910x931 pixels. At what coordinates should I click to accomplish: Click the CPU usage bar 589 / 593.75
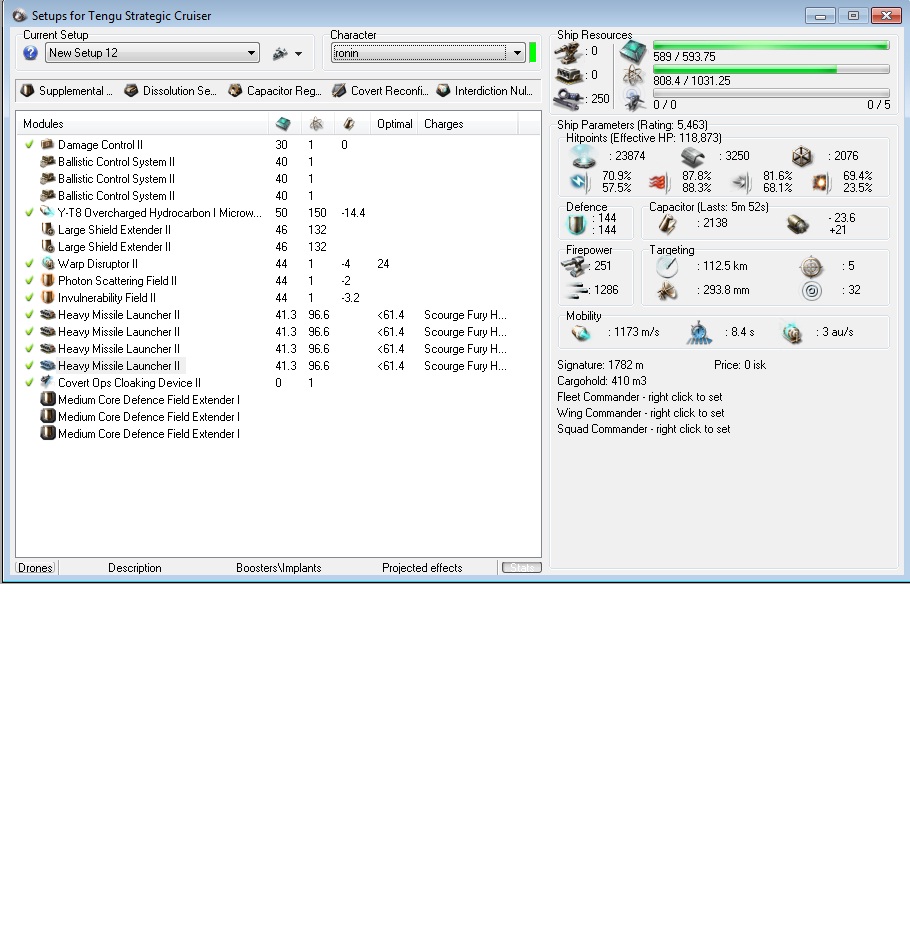click(x=771, y=46)
